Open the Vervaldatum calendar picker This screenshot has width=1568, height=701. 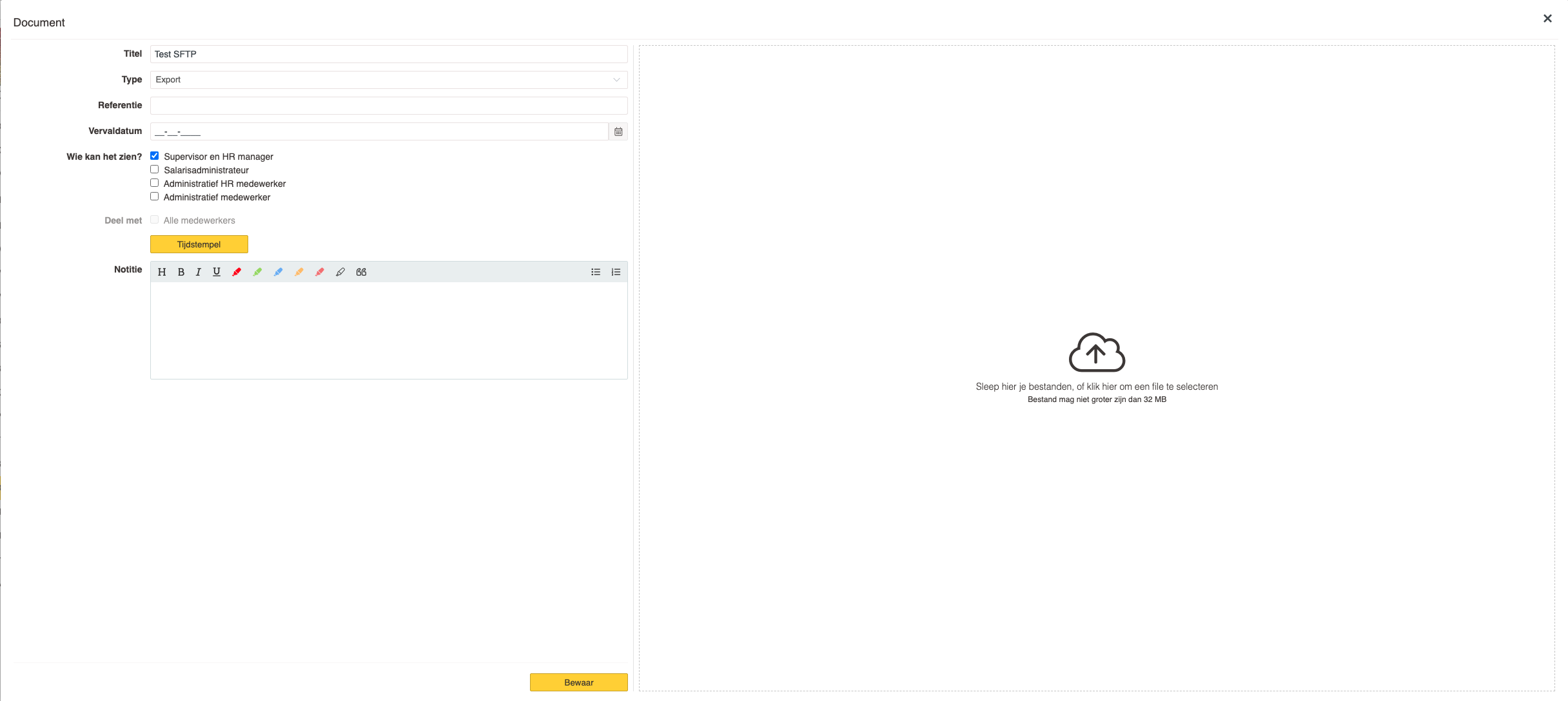pos(618,131)
